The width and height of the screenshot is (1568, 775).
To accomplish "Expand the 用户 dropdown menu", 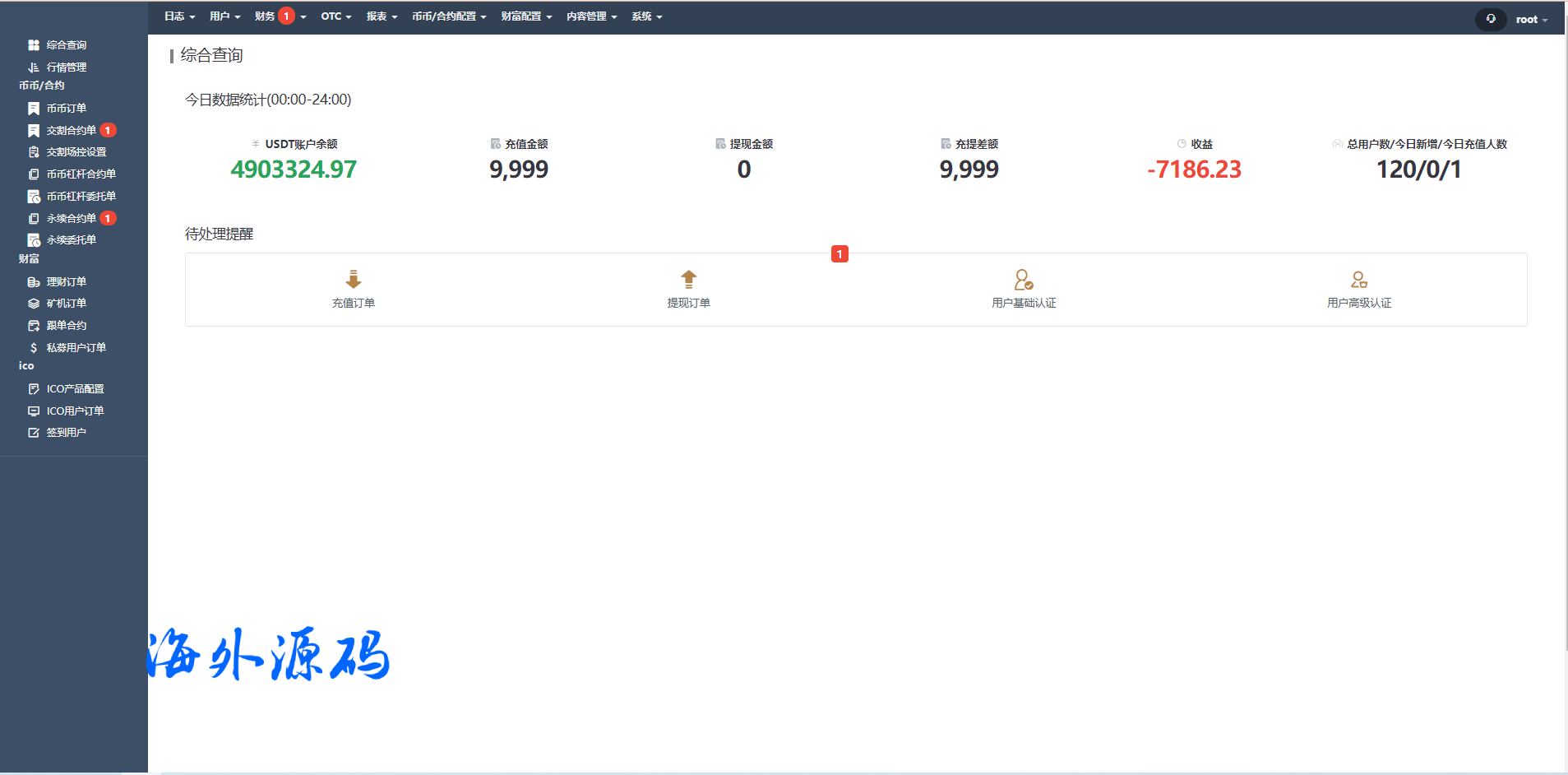I will 224,16.
